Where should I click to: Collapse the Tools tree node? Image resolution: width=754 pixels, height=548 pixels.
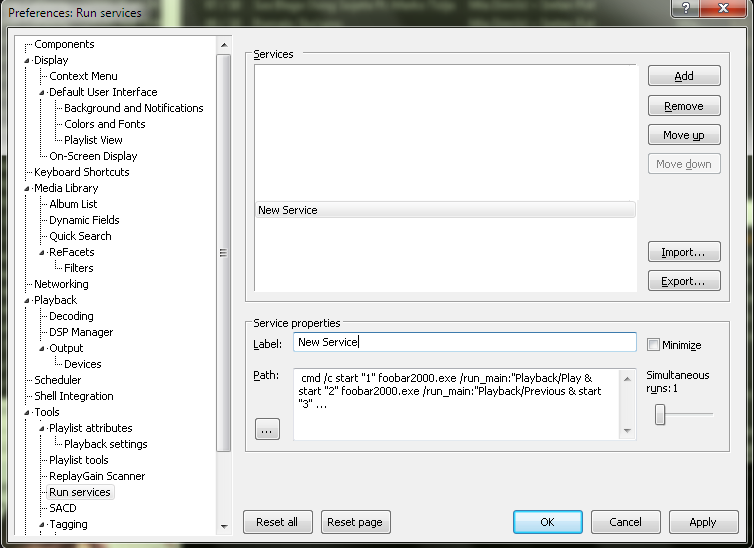click(x=27, y=412)
